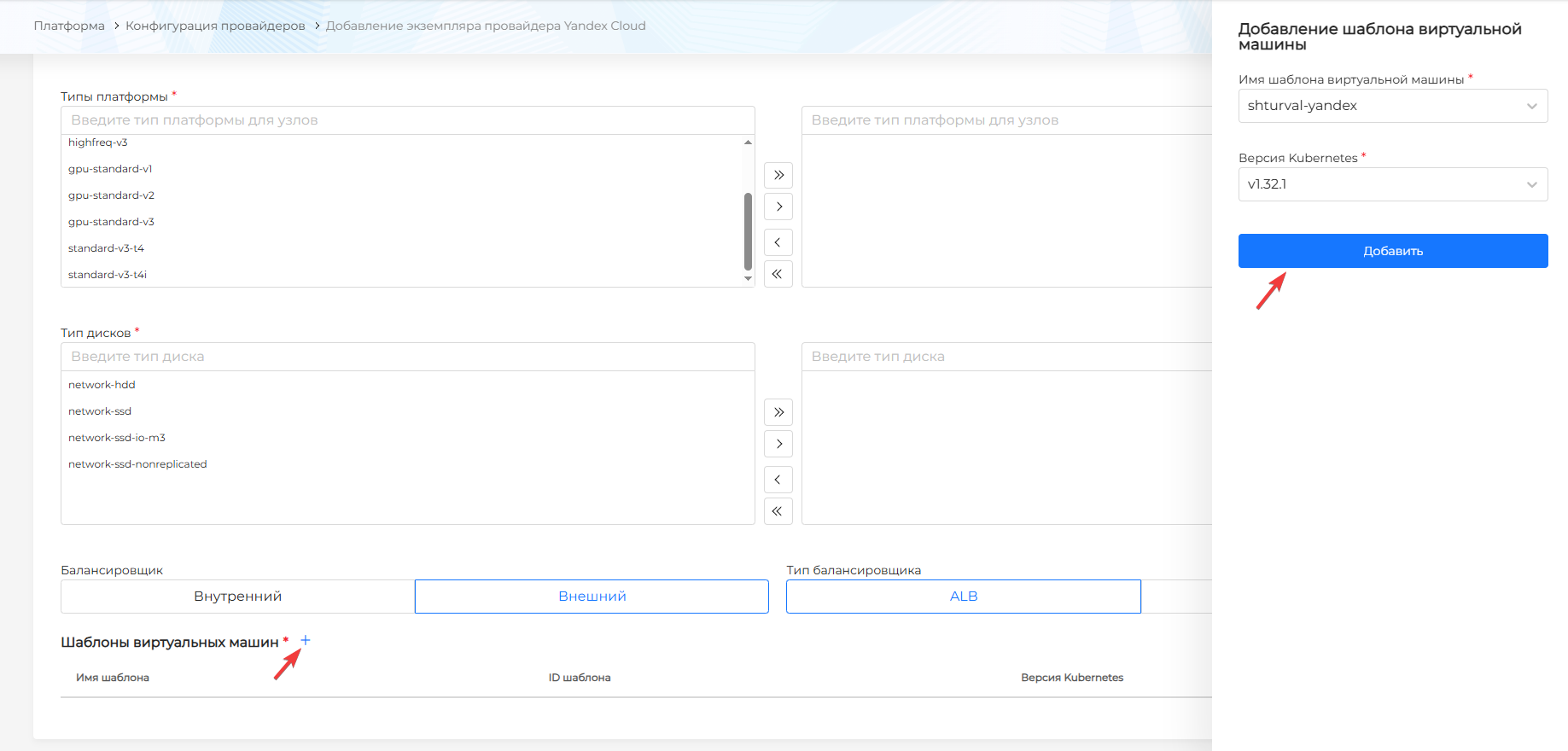Screen dimensions: 1568x751
Task: Move all disk types to the right list
Action: (x=778, y=412)
